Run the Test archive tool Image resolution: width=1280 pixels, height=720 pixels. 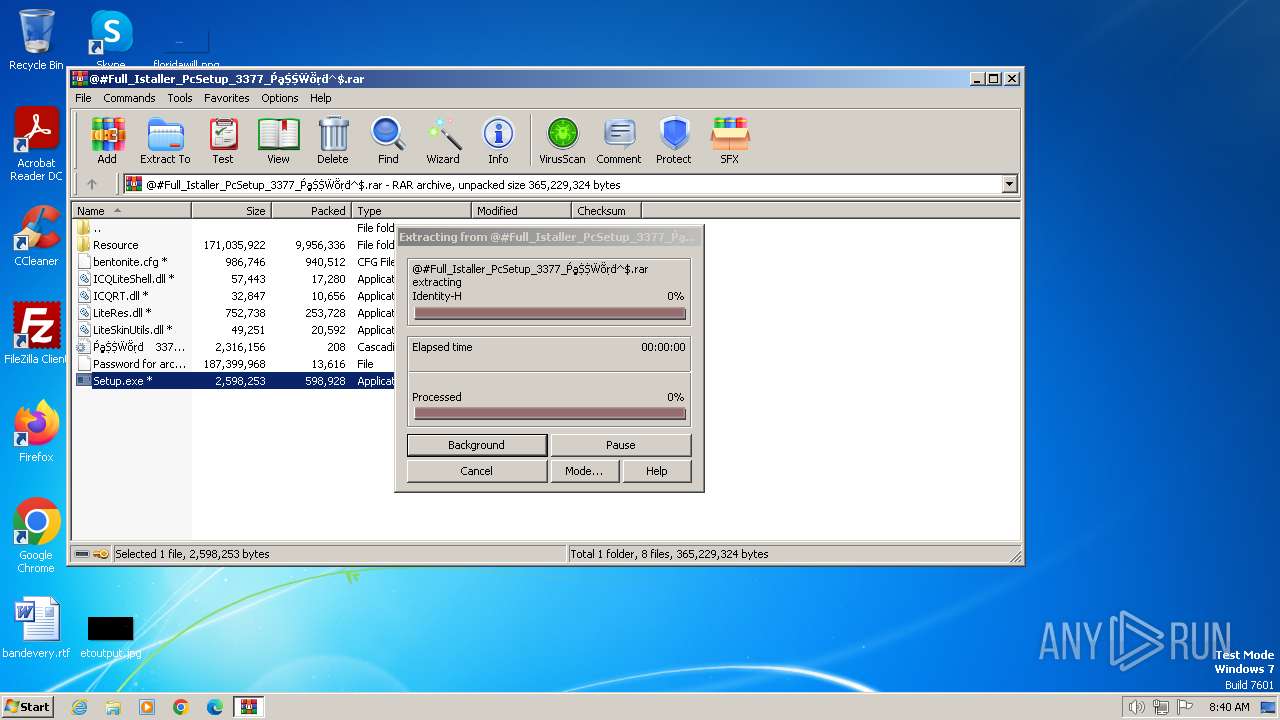(222, 140)
